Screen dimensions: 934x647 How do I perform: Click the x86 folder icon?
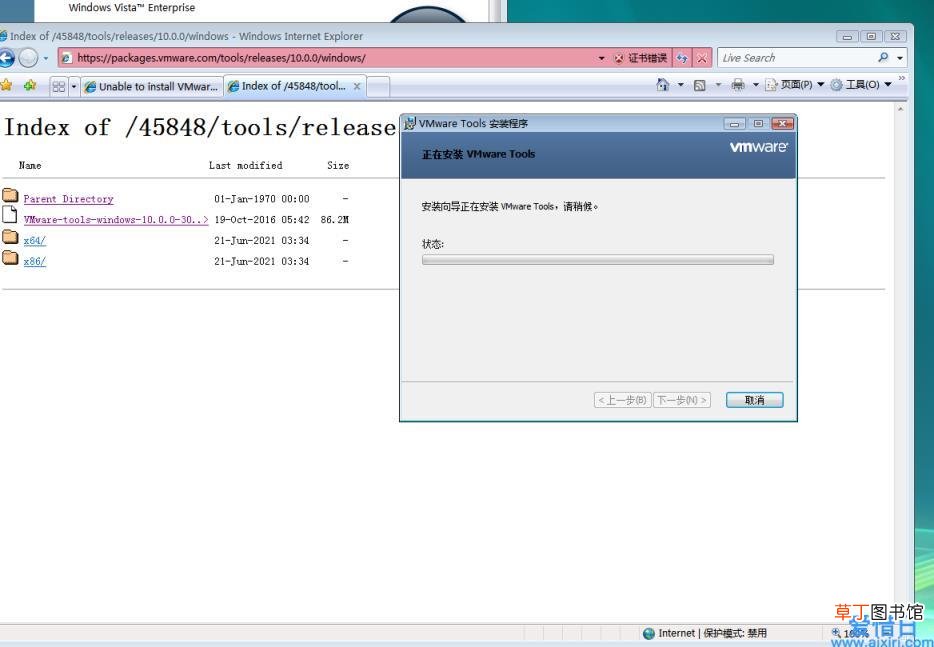pos(10,257)
